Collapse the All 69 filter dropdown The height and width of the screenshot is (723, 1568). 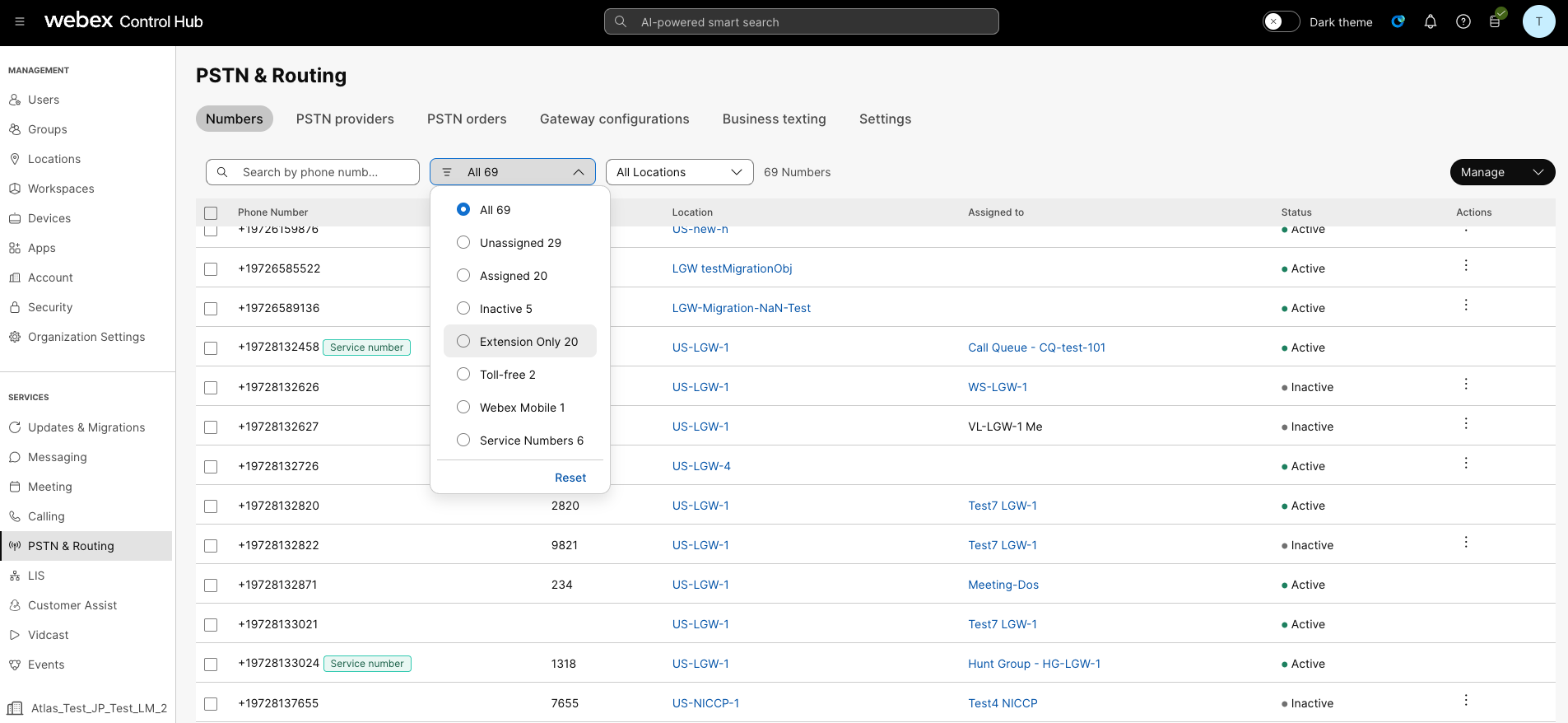coord(513,172)
